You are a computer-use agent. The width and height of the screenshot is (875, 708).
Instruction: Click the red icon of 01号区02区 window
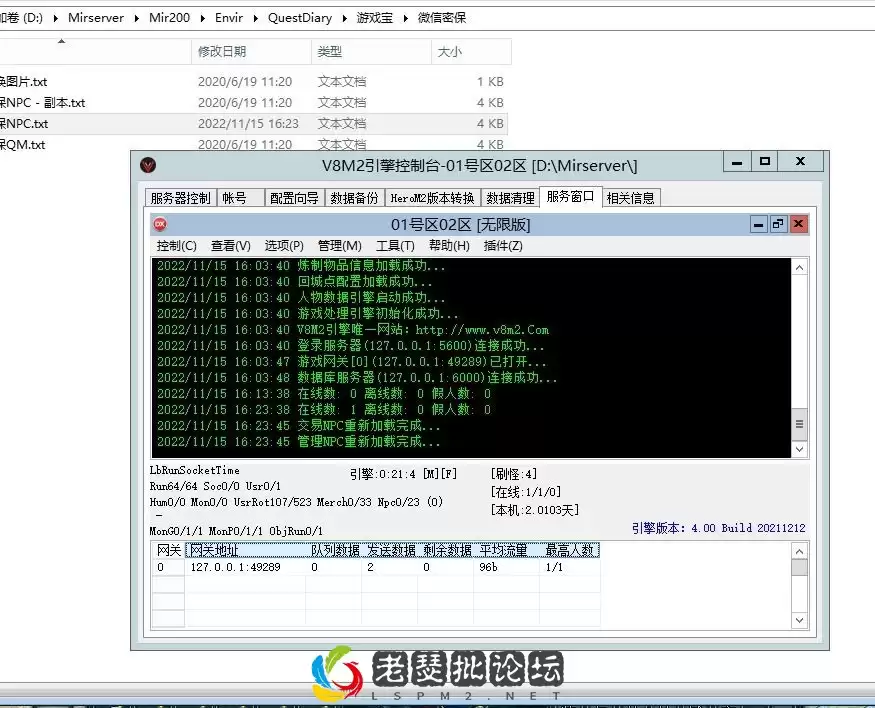click(160, 224)
